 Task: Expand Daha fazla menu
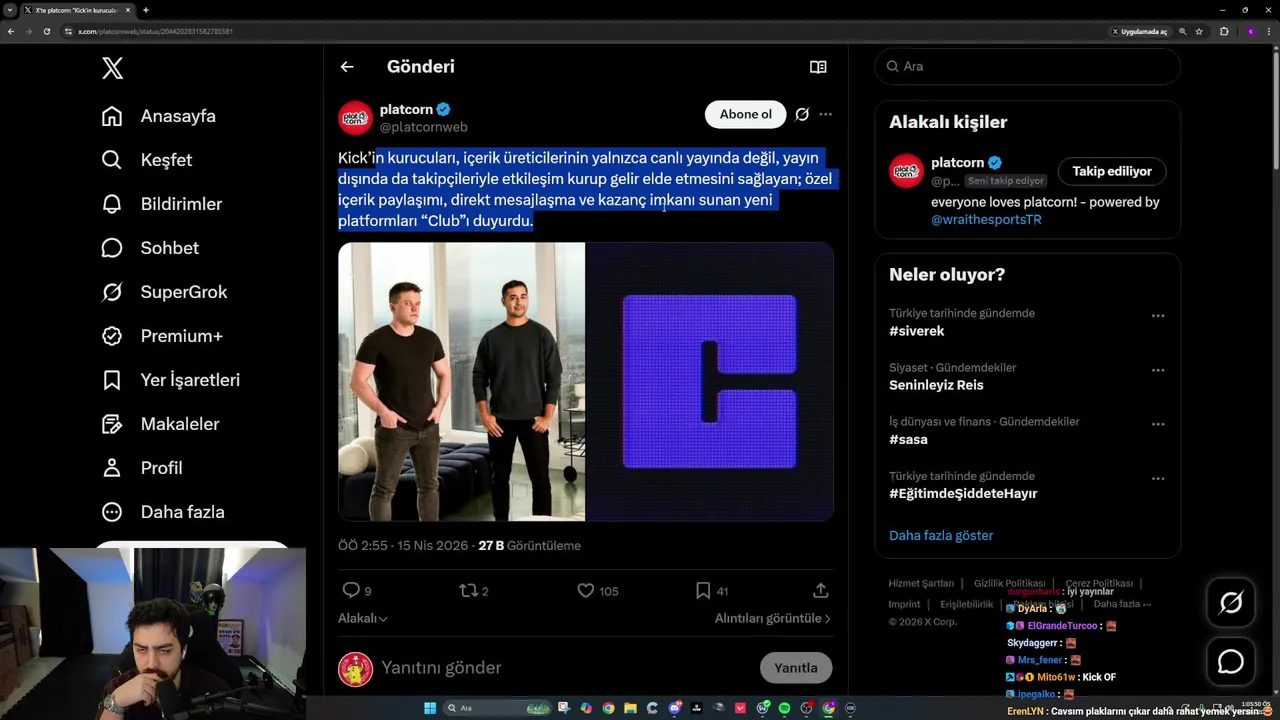163,512
